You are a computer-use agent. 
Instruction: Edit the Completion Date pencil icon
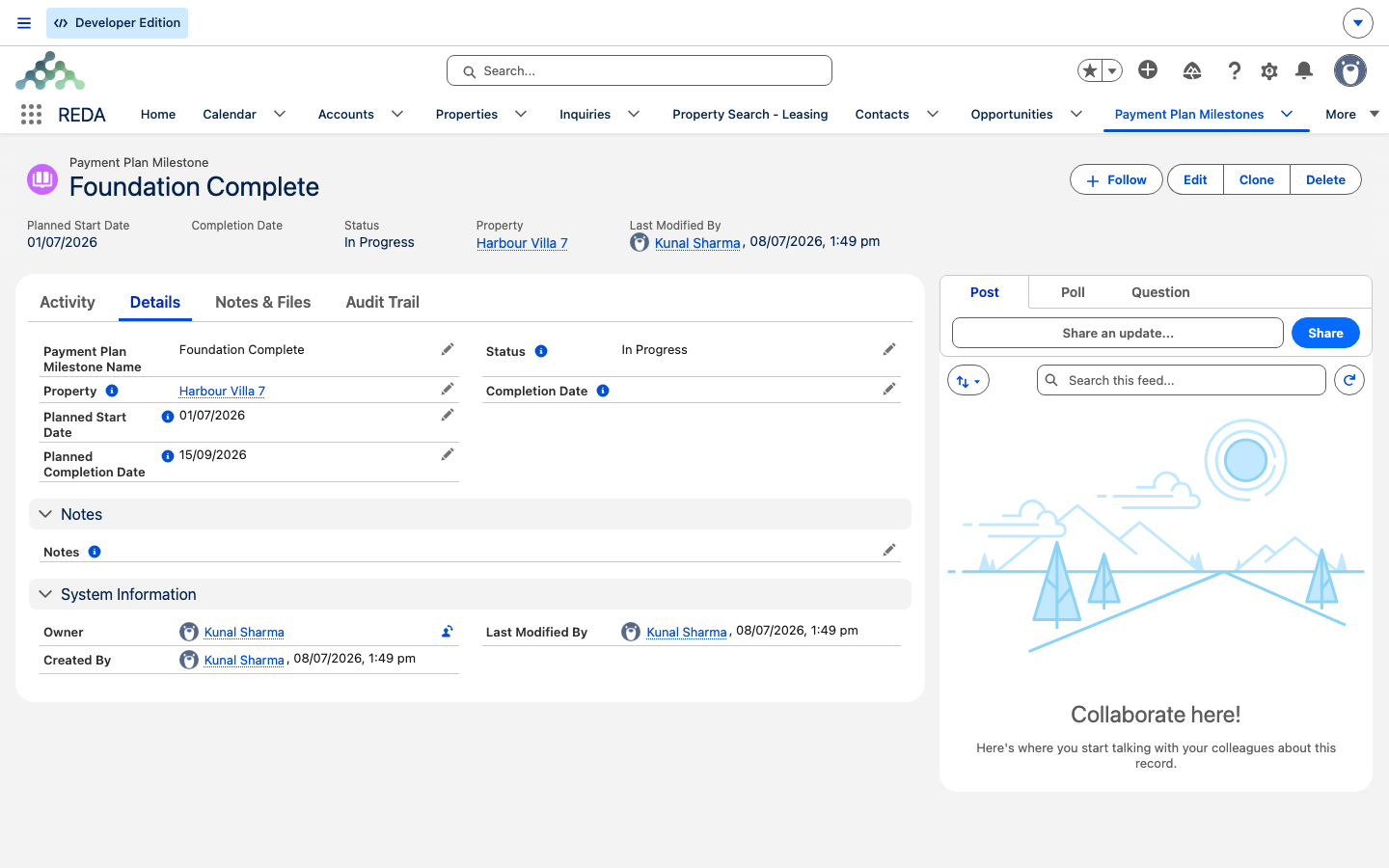tap(889, 389)
